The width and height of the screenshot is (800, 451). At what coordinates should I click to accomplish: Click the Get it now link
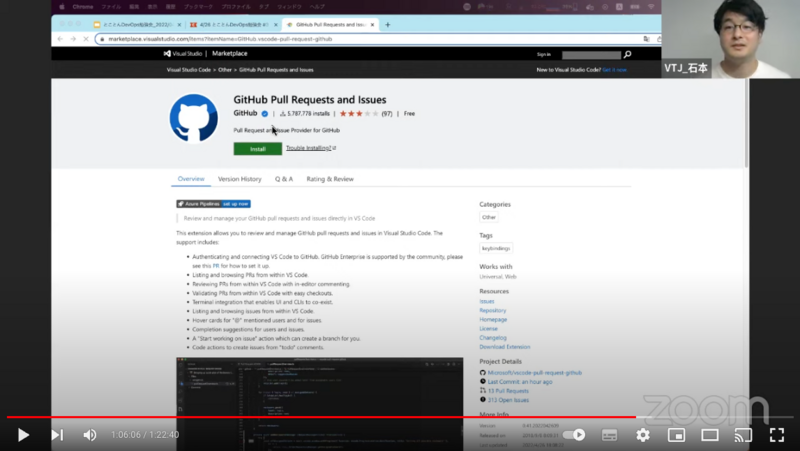(x=614, y=70)
